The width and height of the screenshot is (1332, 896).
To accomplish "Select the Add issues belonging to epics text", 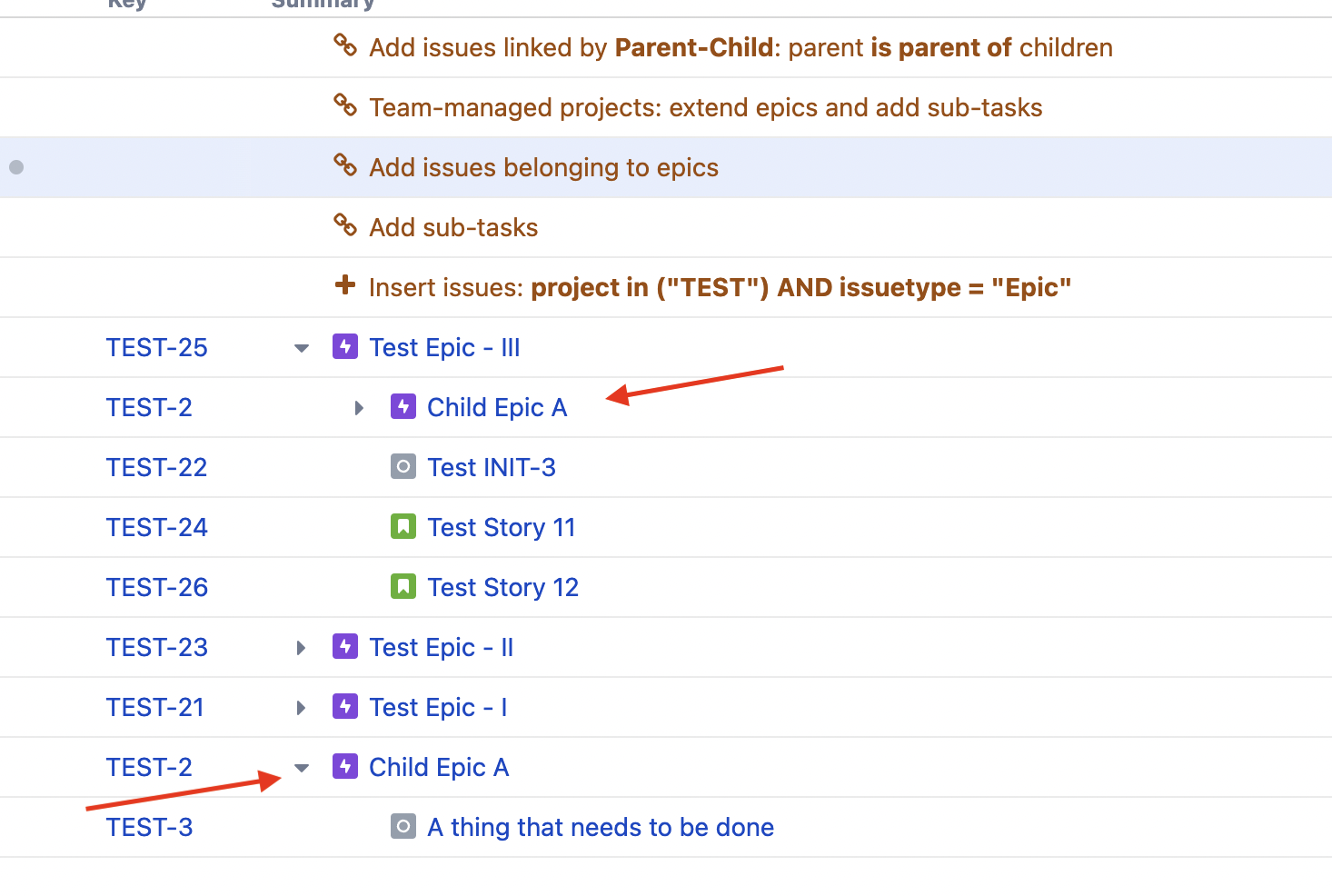I will click(543, 167).
